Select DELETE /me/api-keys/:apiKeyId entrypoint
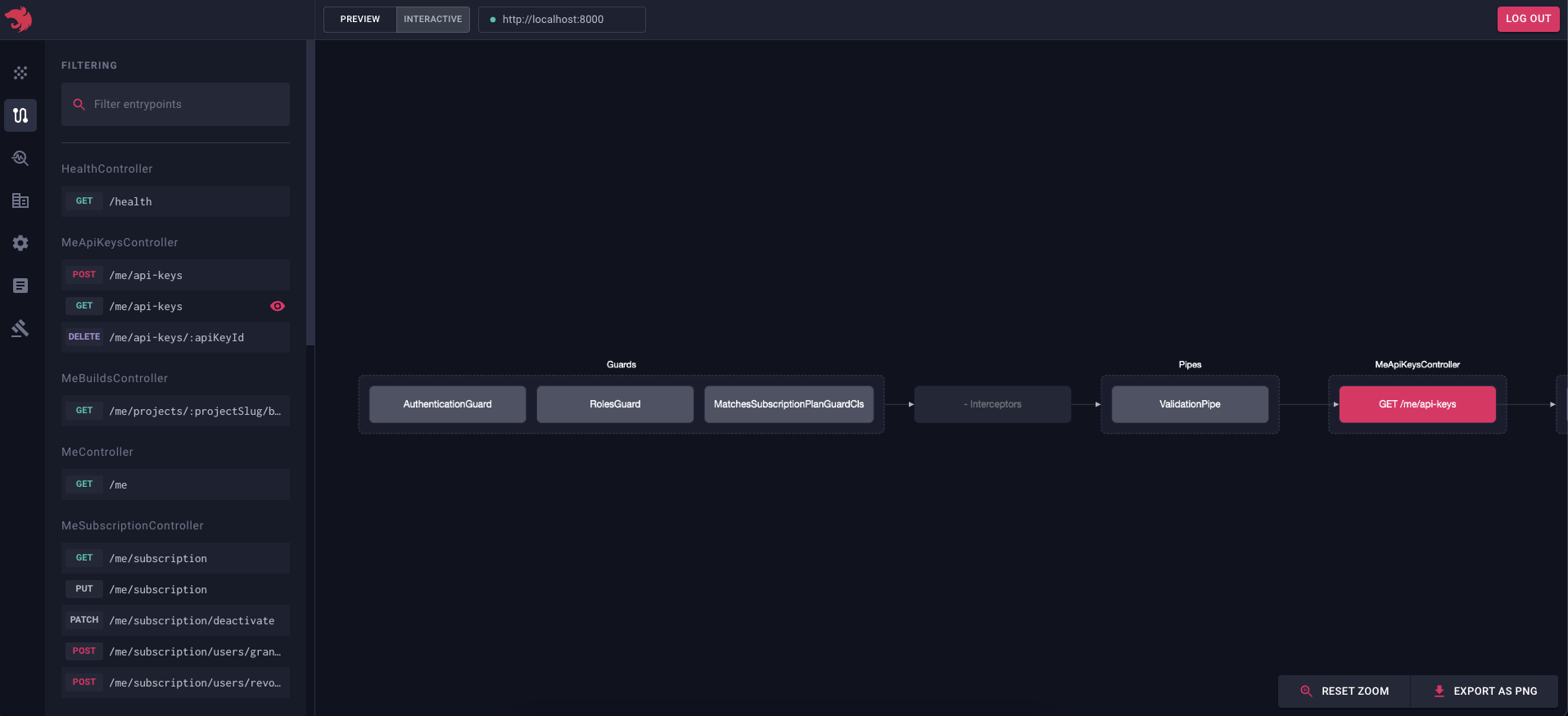 pos(175,337)
